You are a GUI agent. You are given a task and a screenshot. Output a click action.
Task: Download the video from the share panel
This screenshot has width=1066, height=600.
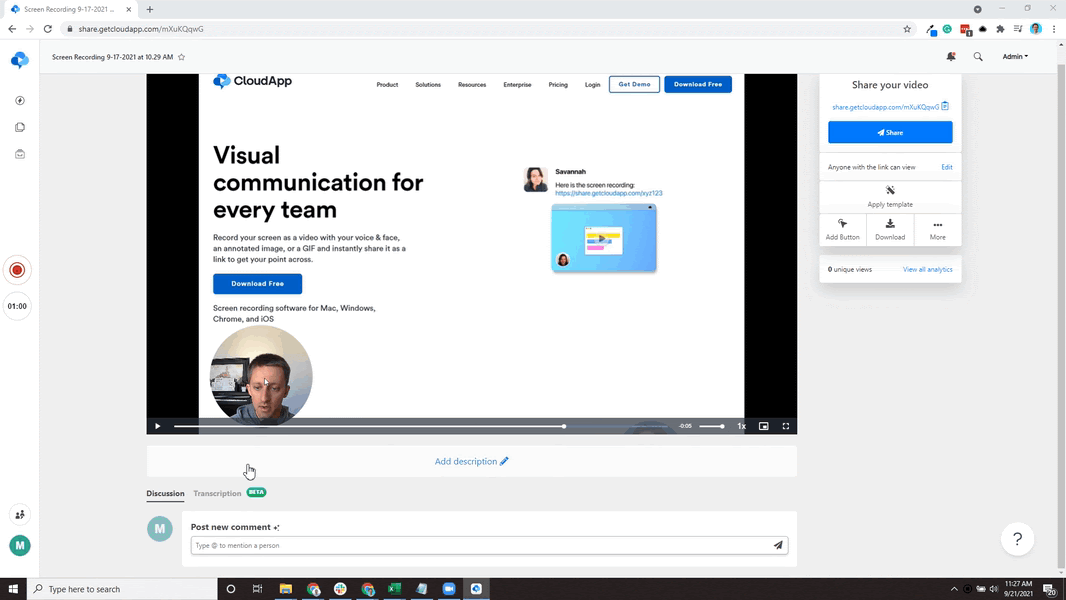coord(890,230)
